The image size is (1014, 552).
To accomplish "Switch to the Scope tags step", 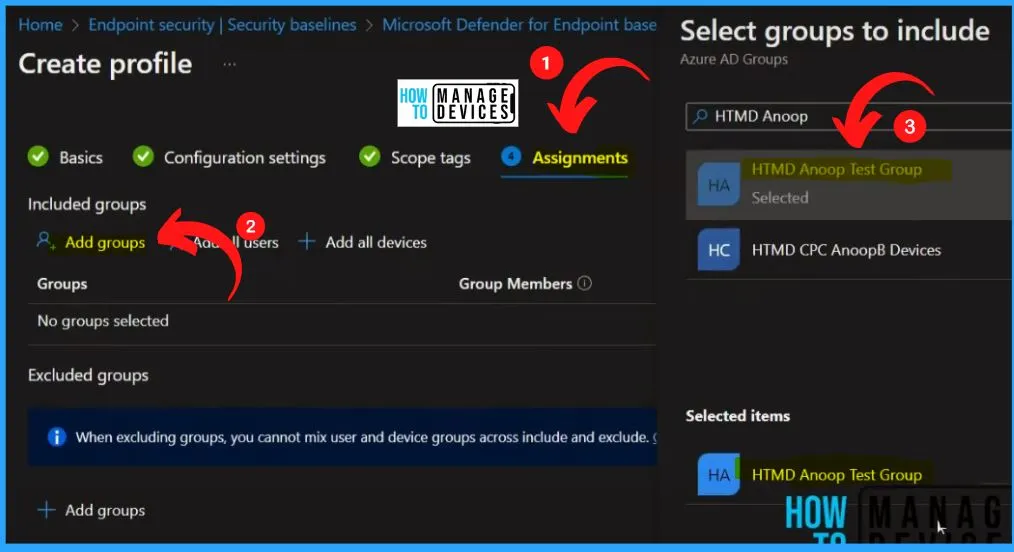I will pos(430,158).
